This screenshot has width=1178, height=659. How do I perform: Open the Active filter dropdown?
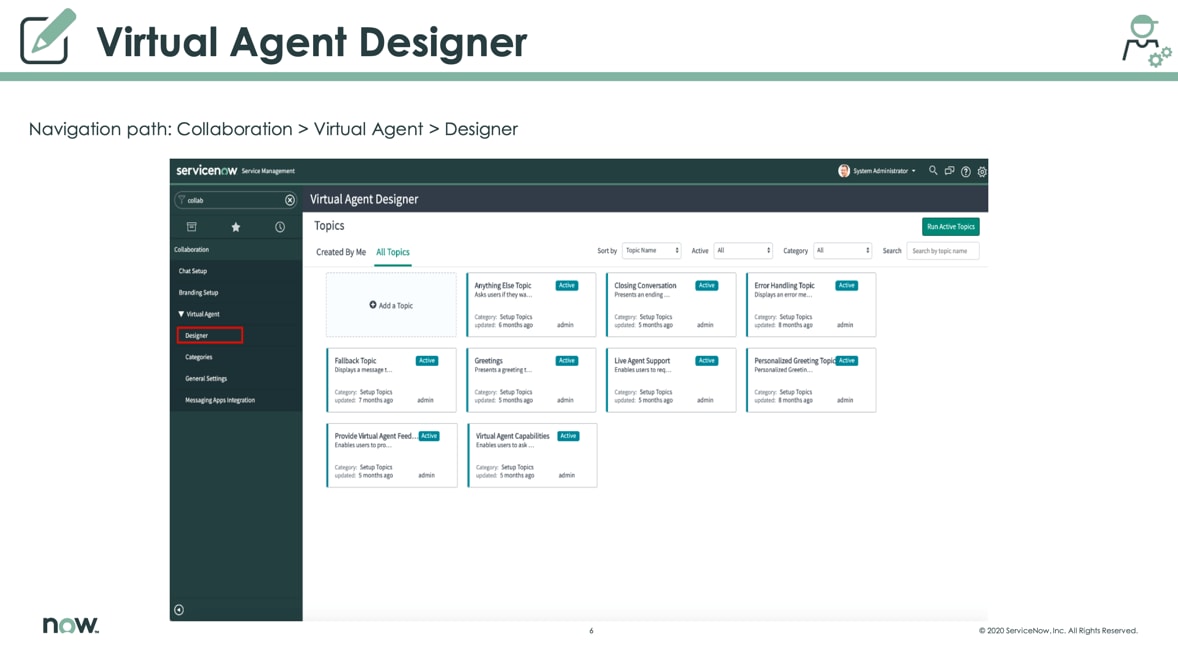click(x=742, y=251)
